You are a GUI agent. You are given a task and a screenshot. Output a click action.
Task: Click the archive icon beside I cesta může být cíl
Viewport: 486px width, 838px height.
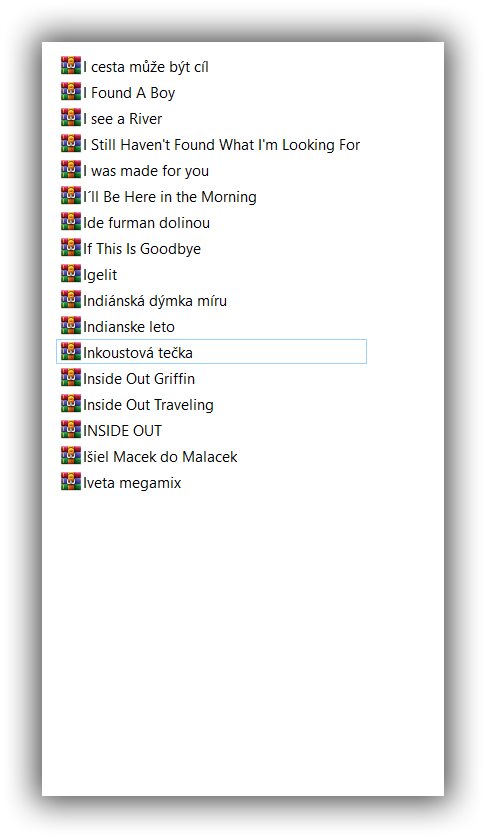pyautogui.click(x=71, y=65)
